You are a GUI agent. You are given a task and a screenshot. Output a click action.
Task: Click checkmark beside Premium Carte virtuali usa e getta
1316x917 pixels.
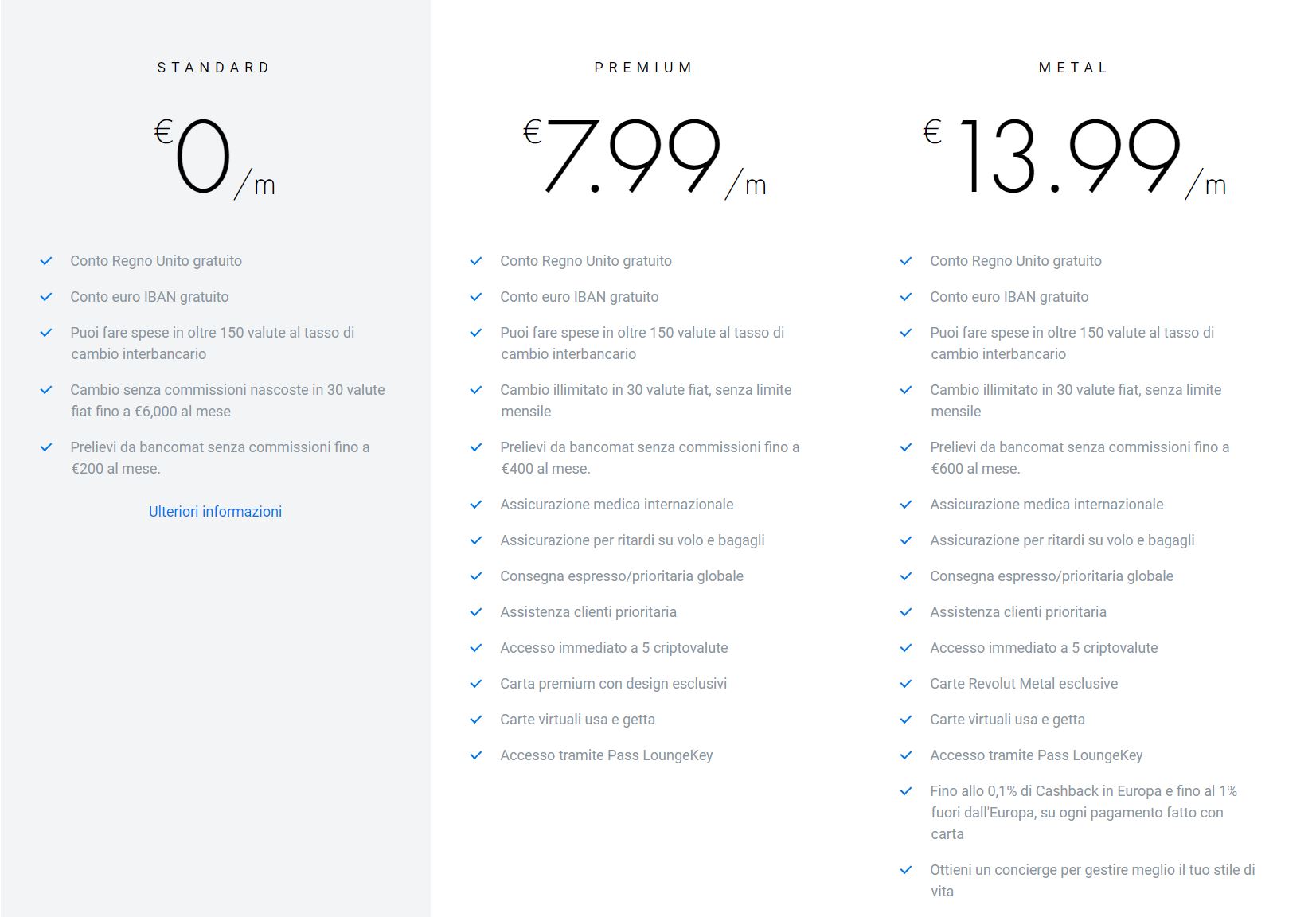point(476,720)
